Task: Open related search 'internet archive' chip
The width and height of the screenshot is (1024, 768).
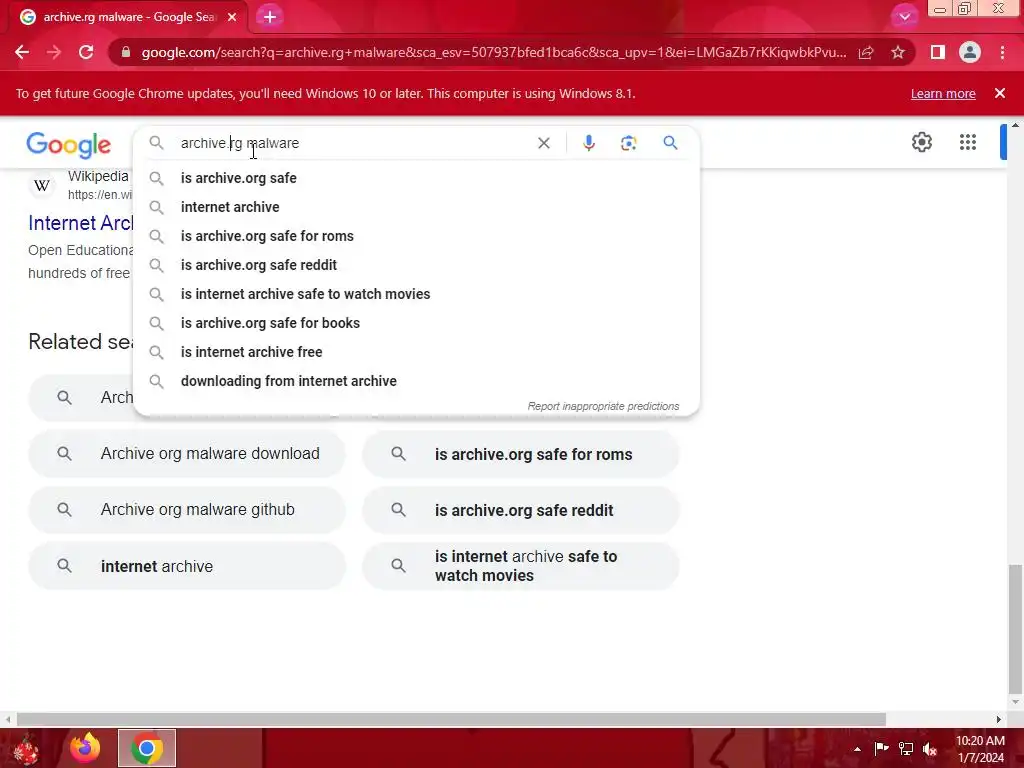Action: point(187,566)
